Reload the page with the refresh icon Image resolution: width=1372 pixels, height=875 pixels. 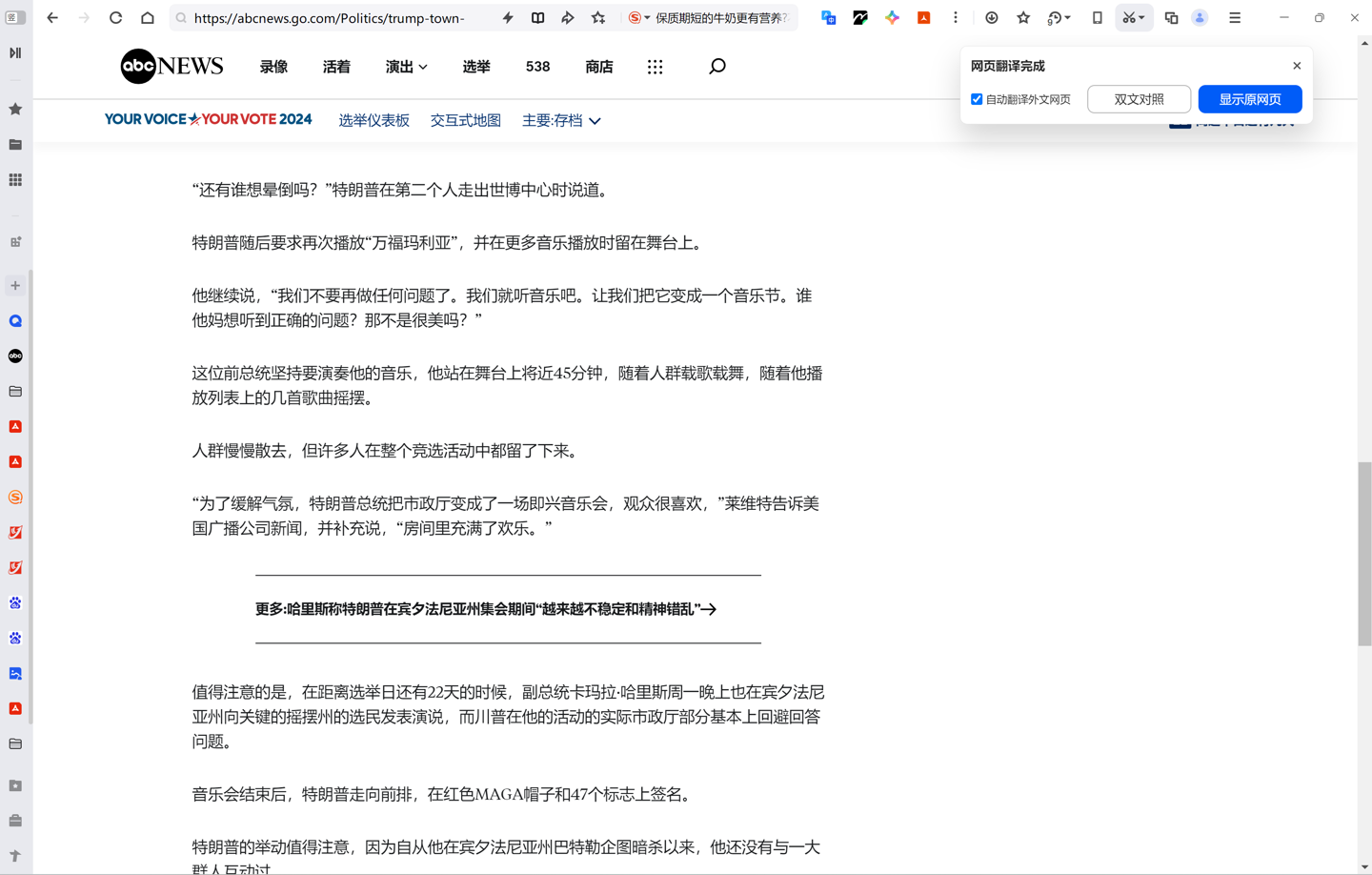click(115, 18)
